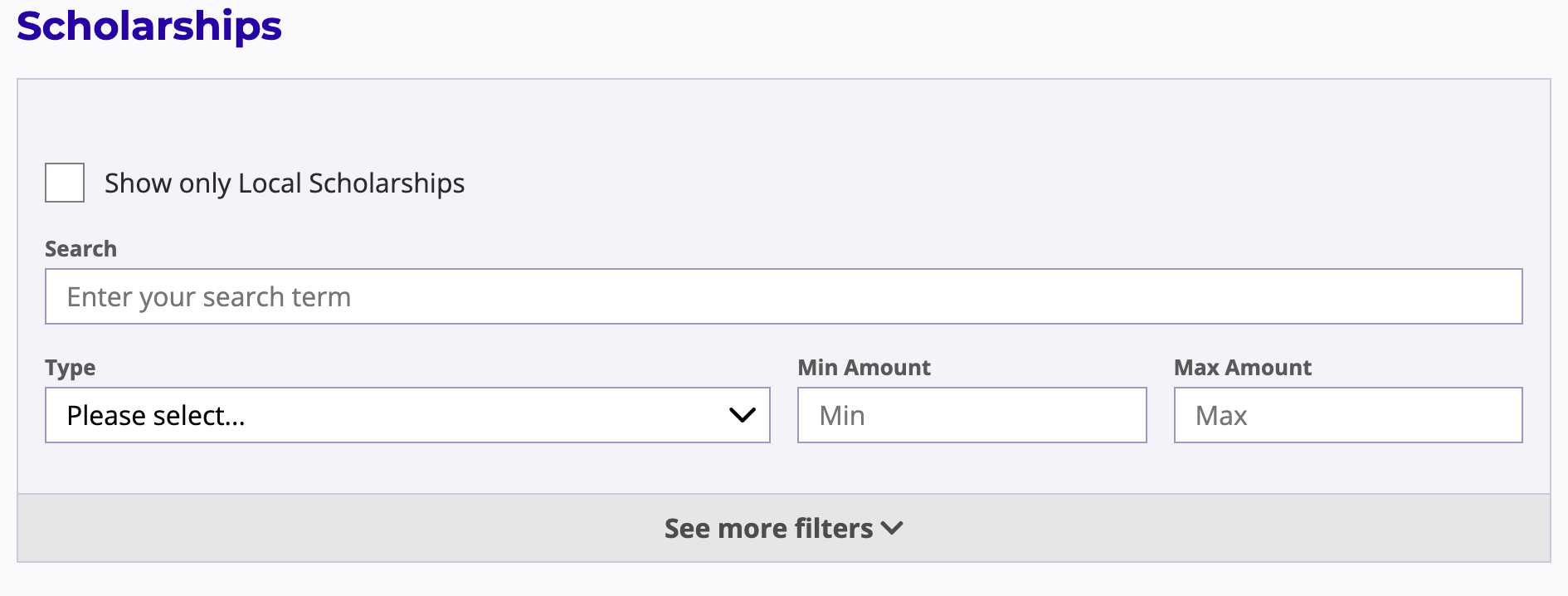
Task: Click the down arrow in the Type selector
Action: click(x=742, y=415)
